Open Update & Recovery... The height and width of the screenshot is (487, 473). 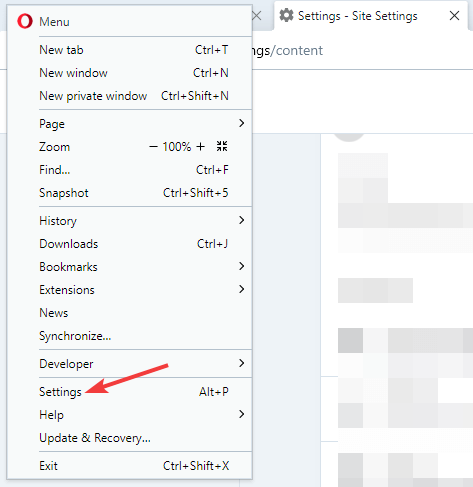point(129,438)
